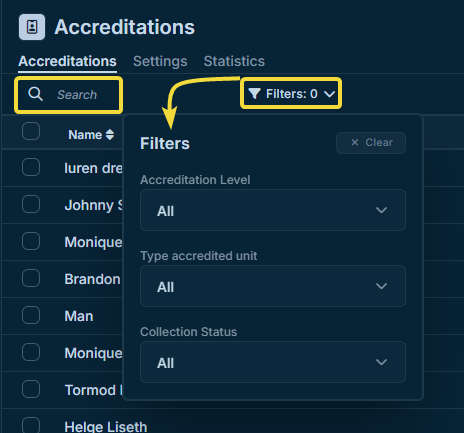Open the Statistics tab
The height and width of the screenshot is (433, 464).
click(234, 61)
